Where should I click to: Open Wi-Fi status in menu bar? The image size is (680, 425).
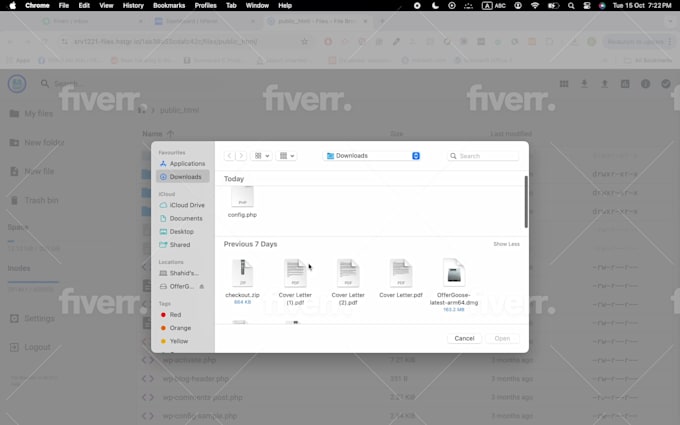click(535, 6)
